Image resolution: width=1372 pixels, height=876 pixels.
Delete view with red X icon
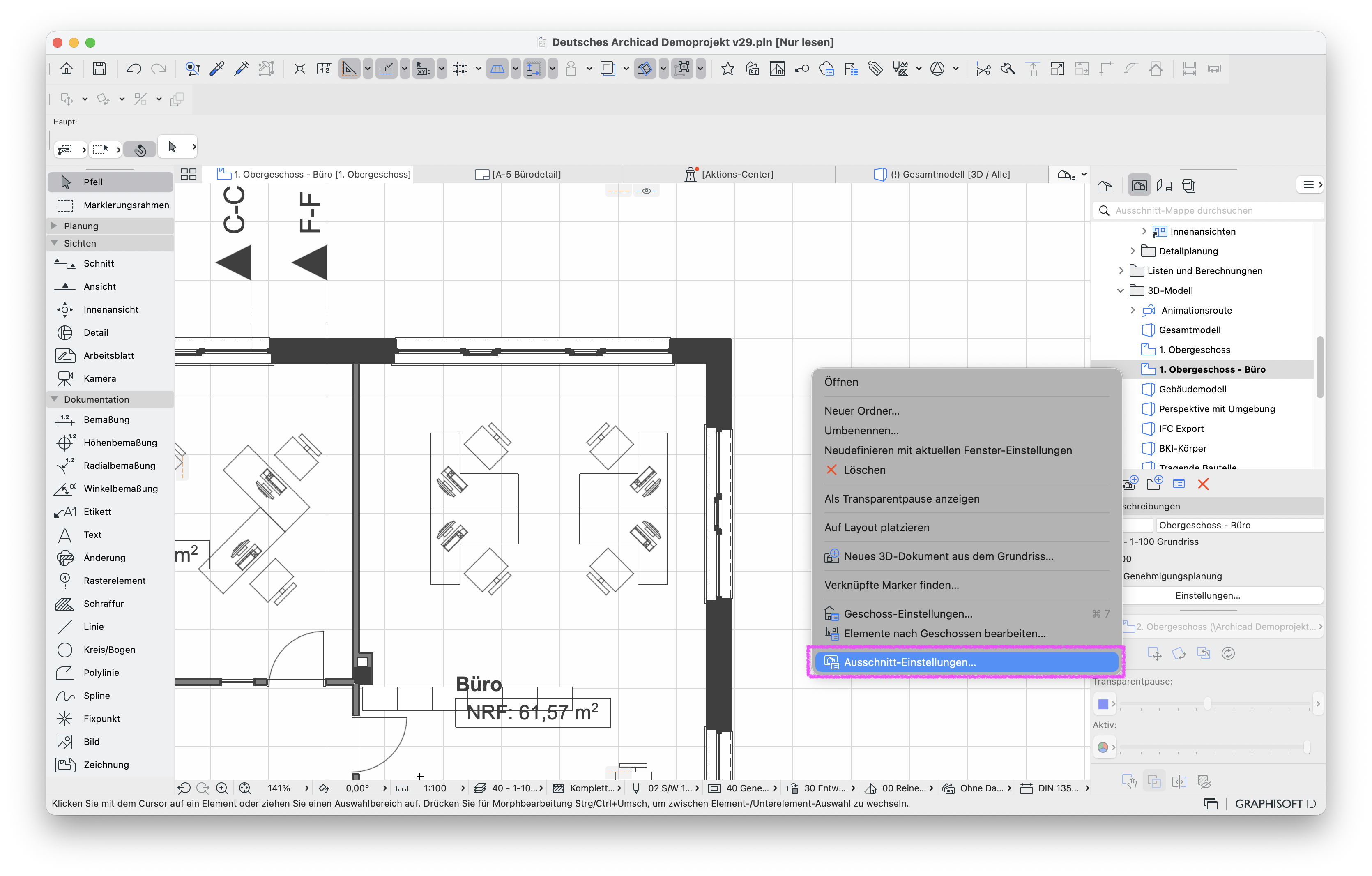(1203, 484)
